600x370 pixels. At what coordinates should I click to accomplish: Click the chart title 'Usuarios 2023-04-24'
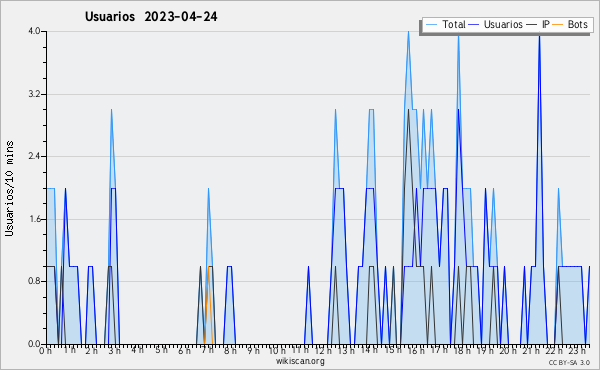click(151, 17)
